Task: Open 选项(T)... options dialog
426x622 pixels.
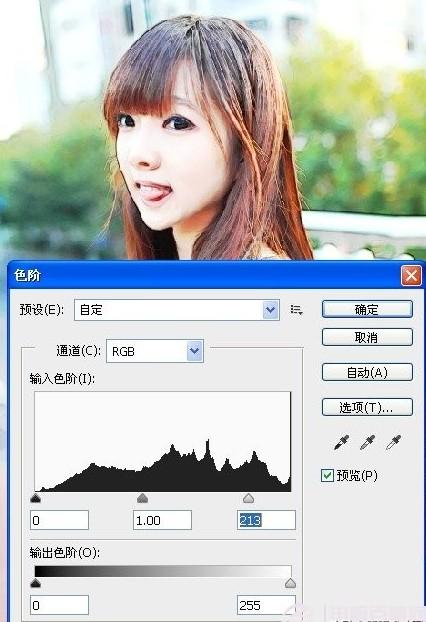Action: (367, 407)
